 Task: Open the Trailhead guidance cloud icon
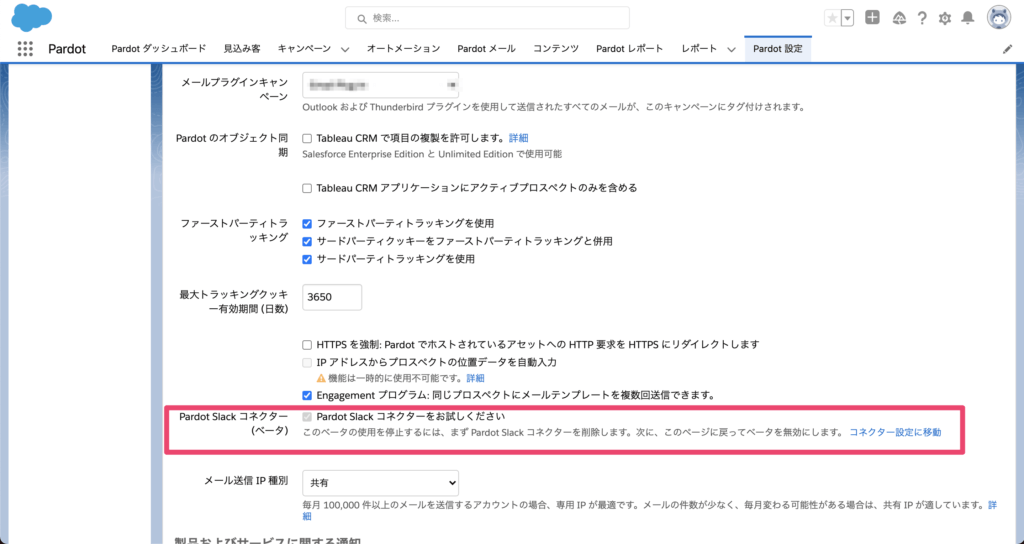coord(899,18)
